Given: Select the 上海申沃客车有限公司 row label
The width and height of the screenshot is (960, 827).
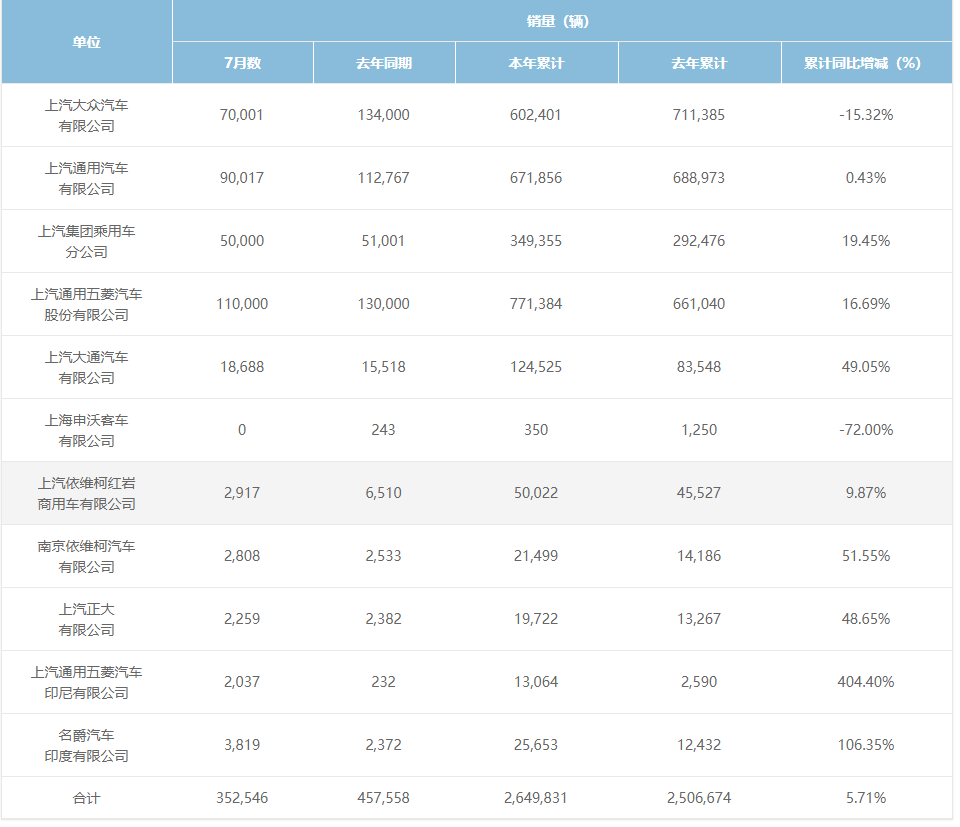Looking at the screenshot, I should click(x=86, y=431).
